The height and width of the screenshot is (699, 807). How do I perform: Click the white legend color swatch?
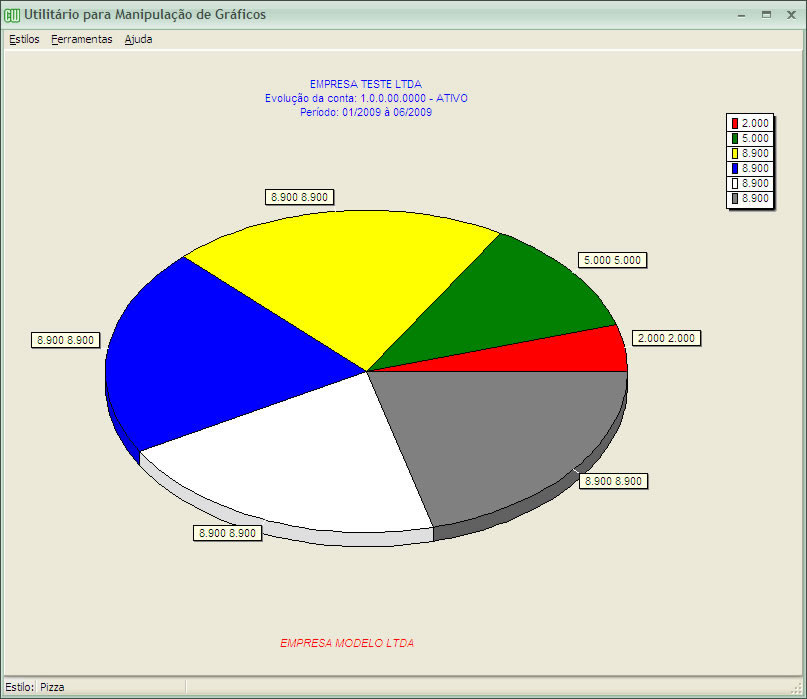tap(735, 183)
